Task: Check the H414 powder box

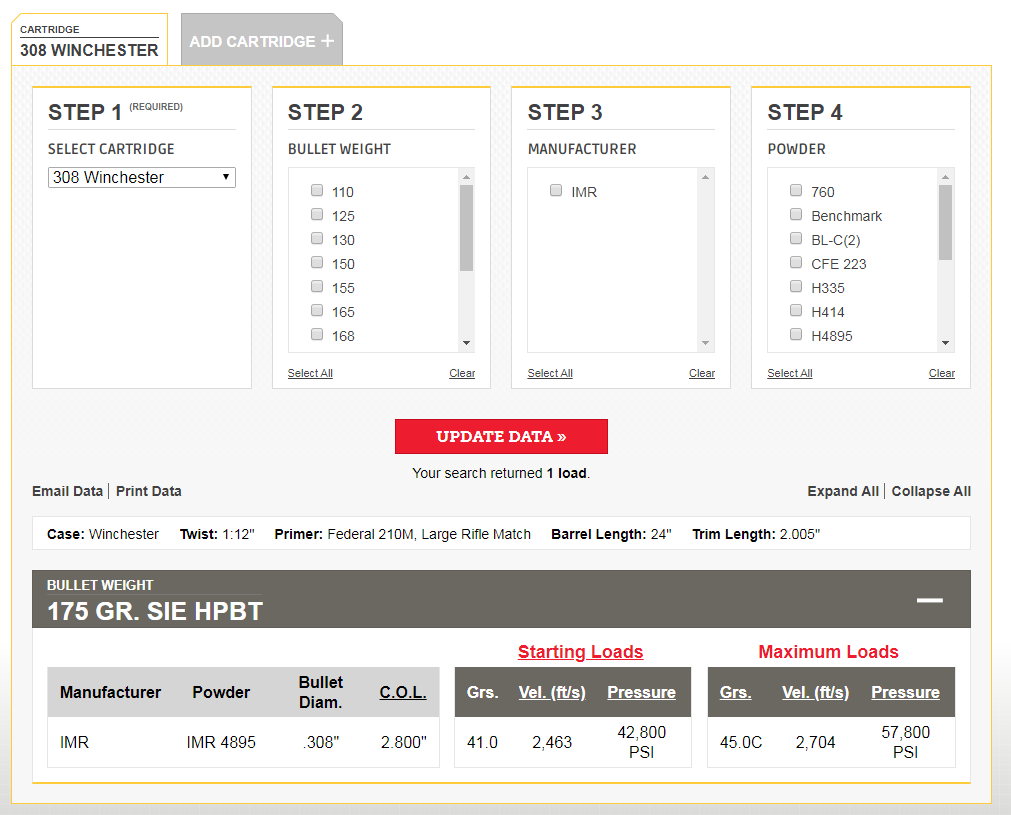Action: (x=796, y=310)
